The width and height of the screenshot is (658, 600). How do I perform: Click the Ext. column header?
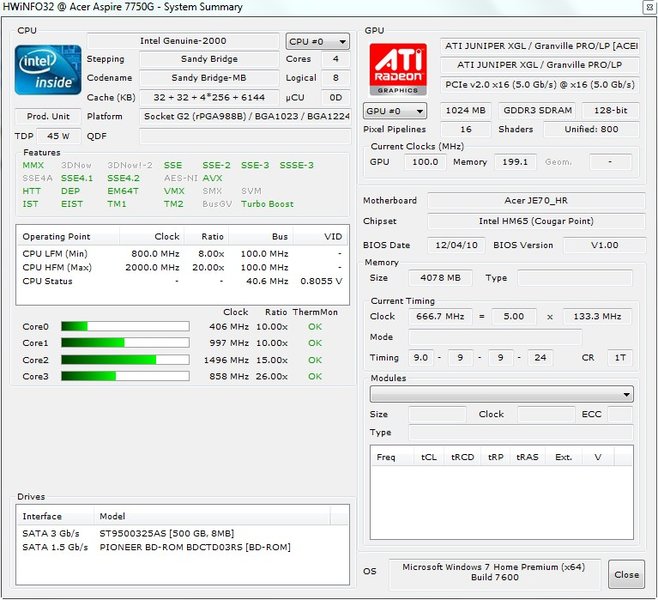pyautogui.click(x=564, y=457)
